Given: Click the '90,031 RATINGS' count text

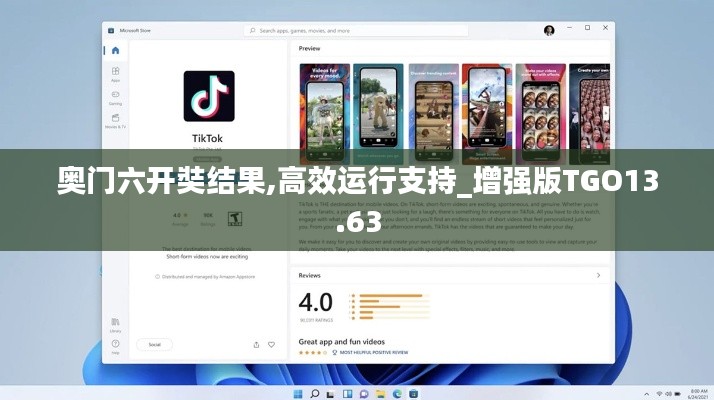Looking at the screenshot, I should click(316, 320).
